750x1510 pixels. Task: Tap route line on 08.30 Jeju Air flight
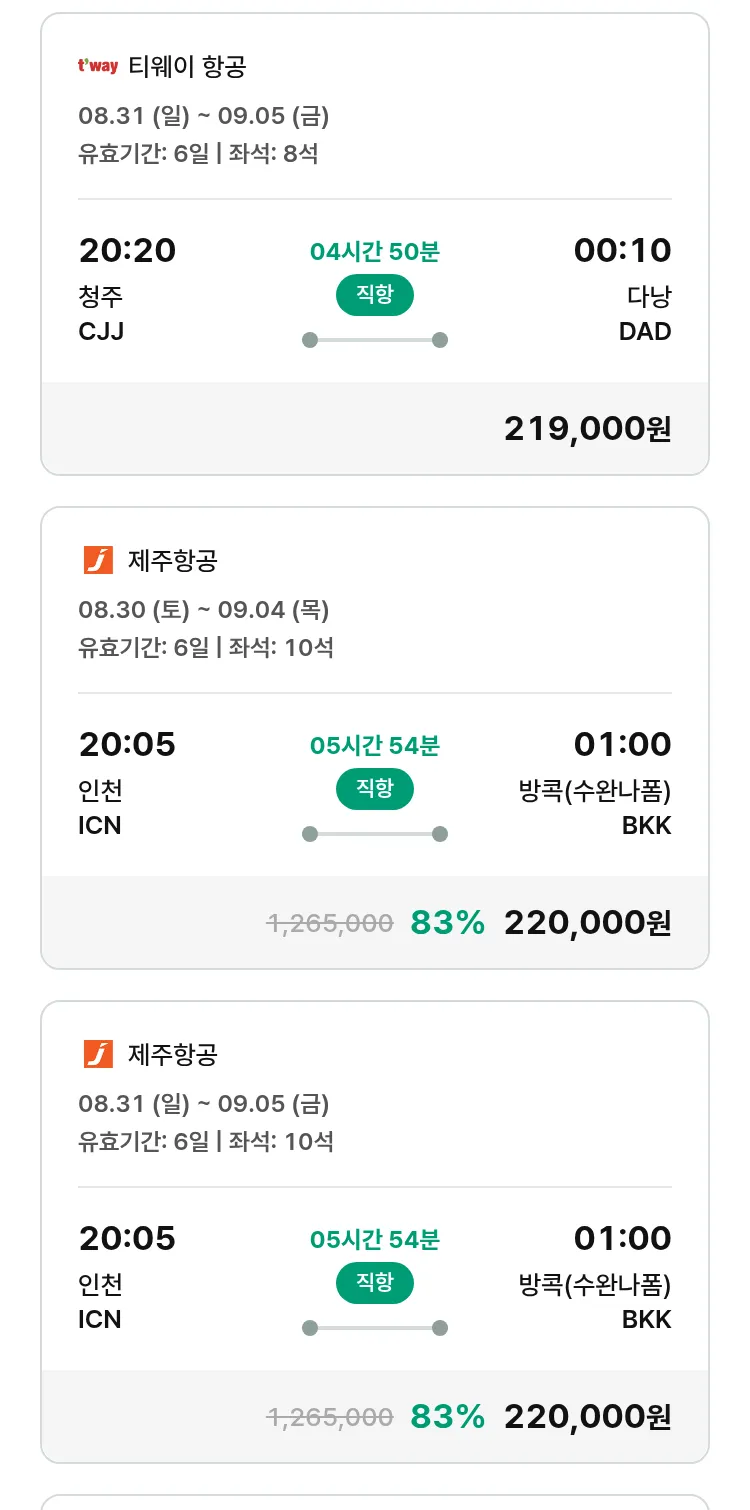(x=374, y=834)
